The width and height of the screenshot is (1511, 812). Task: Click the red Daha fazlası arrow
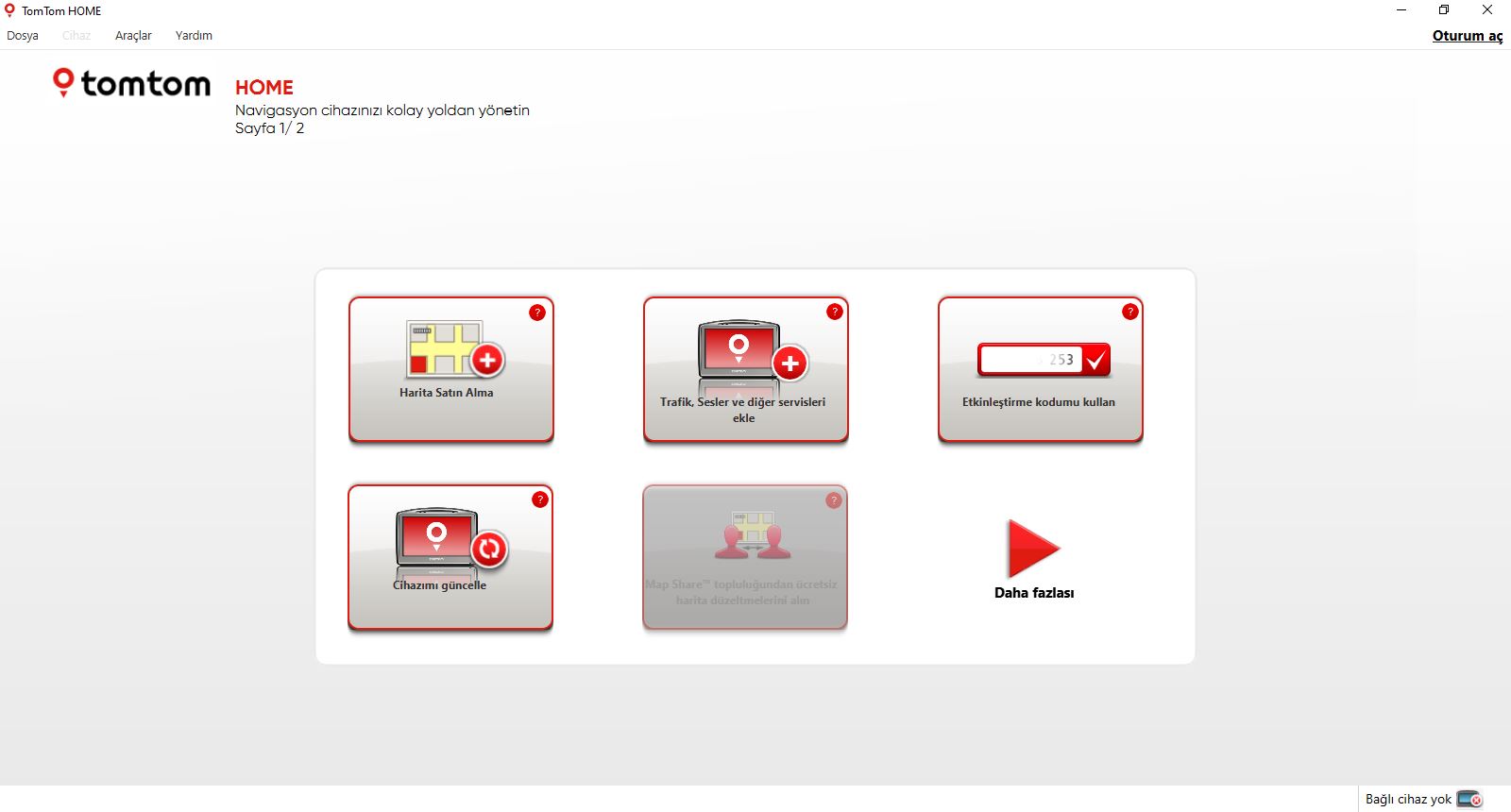[x=1034, y=549]
